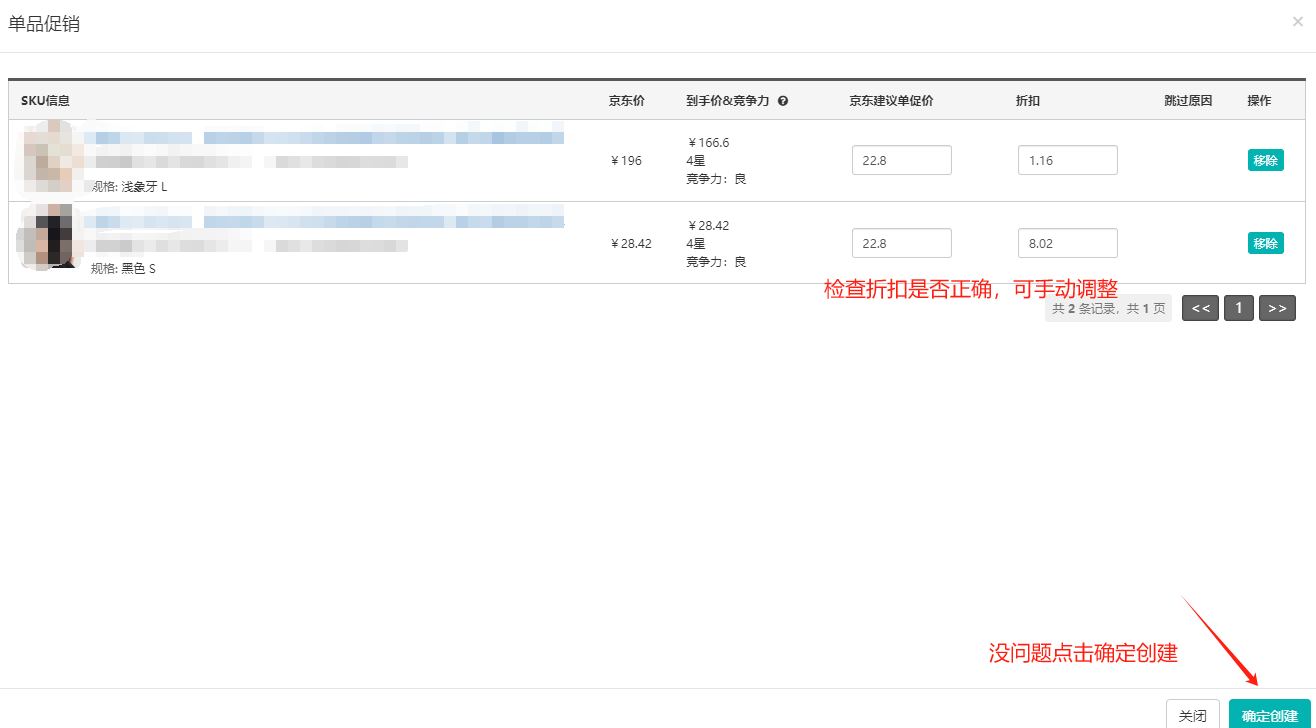Focus the 京东建议单促价 field for 黑色 S

901,243
